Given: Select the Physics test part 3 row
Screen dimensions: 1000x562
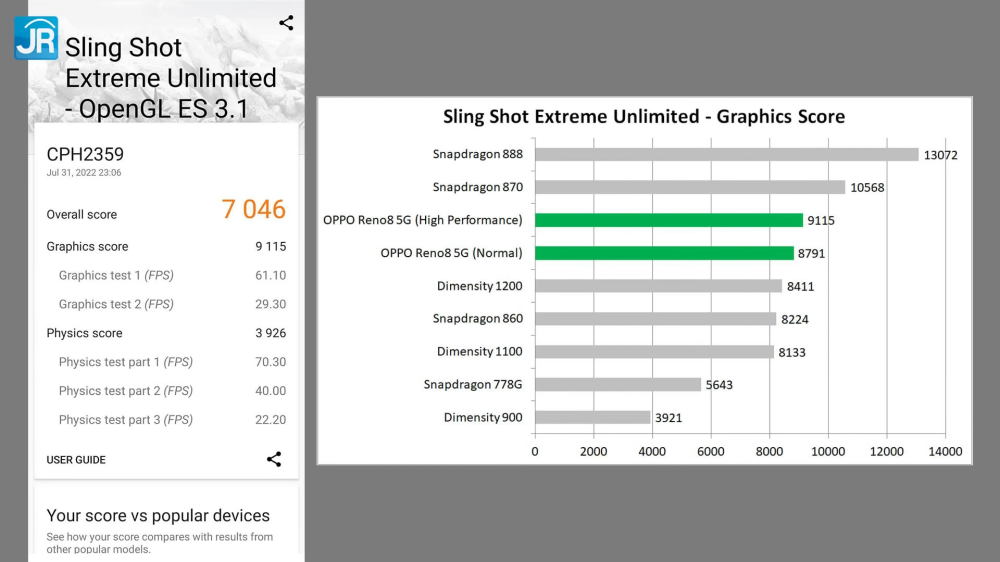Looking at the screenshot, I should (x=166, y=420).
